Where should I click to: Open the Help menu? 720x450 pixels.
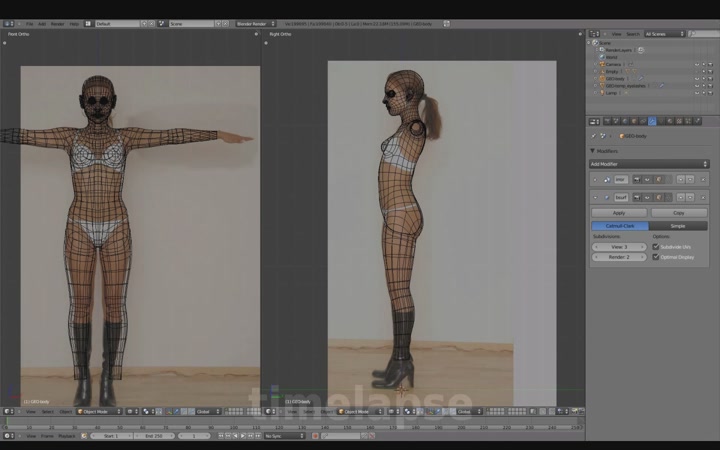pos(74,23)
